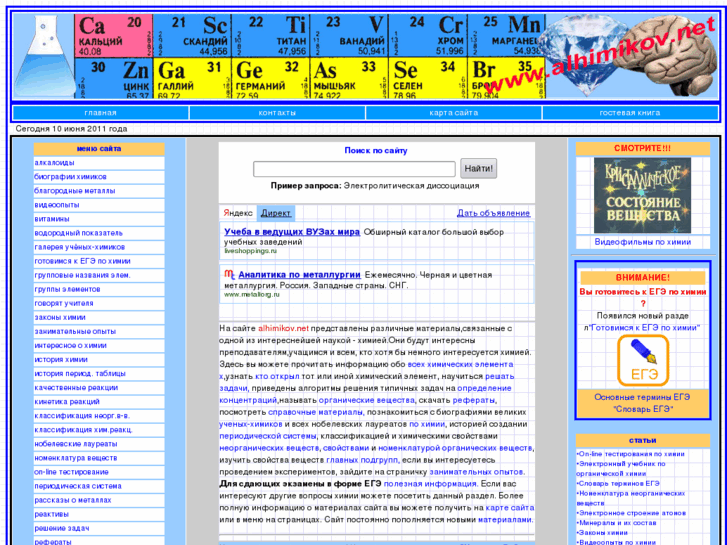Click the site search input field
Image resolution: width=727 pixels, height=545 pixels.
(x=354, y=169)
